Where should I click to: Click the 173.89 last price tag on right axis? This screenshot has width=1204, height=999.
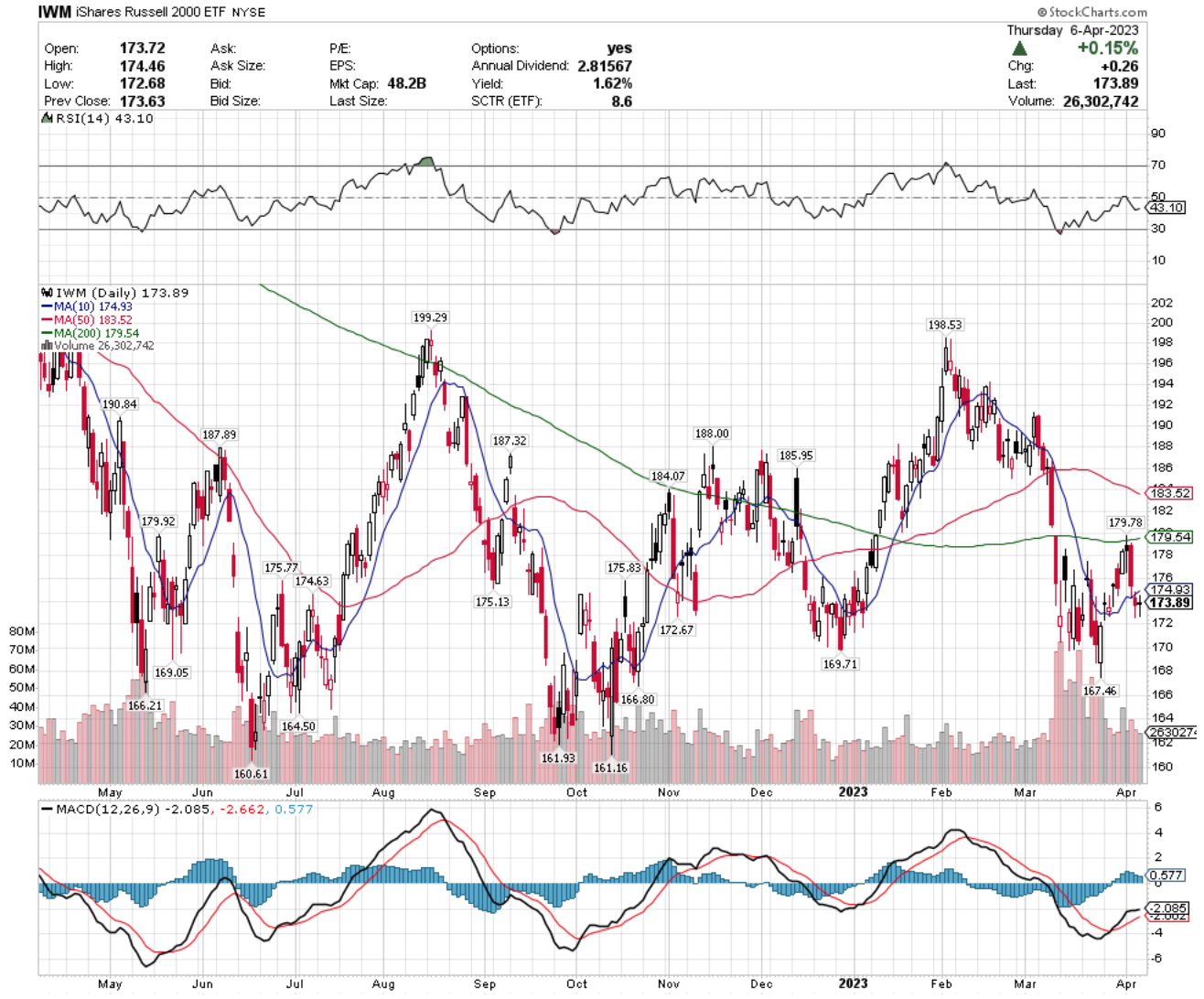(x=1170, y=603)
